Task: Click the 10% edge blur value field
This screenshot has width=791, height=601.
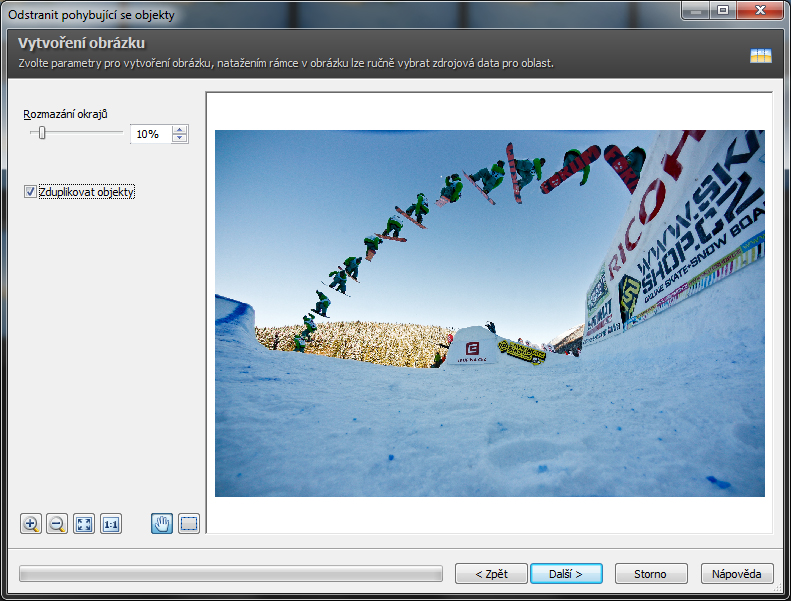Action: (x=149, y=134)
